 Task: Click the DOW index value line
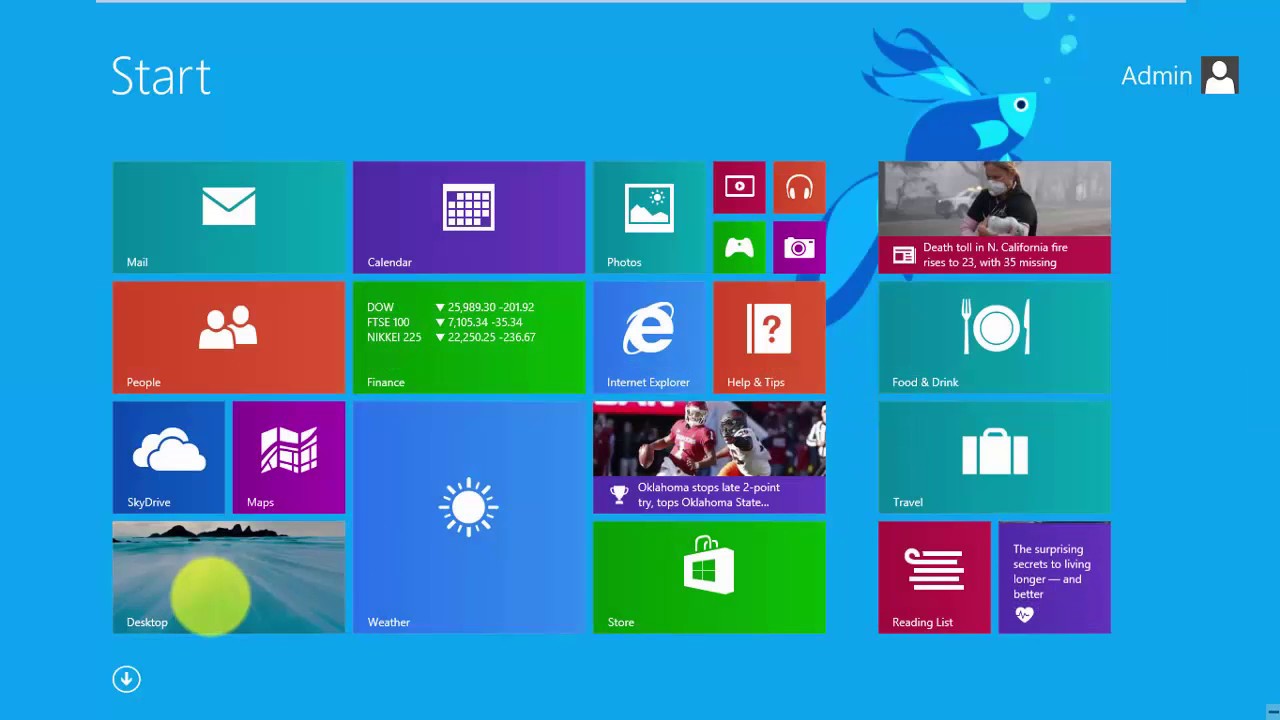click(x=451, y=307)
